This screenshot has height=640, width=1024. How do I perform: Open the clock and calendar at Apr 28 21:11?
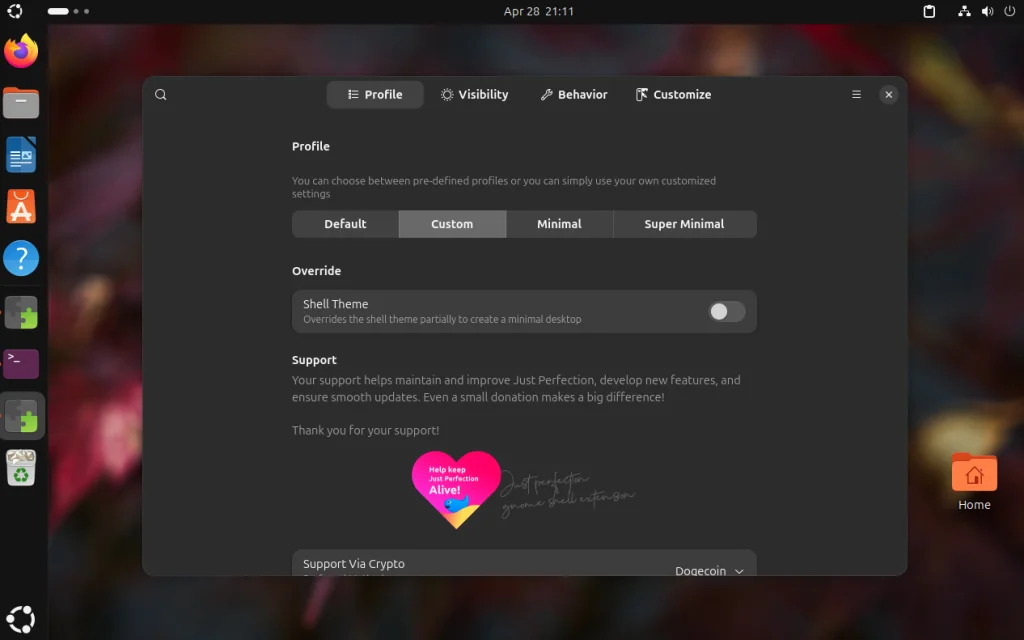pos(538,11)
